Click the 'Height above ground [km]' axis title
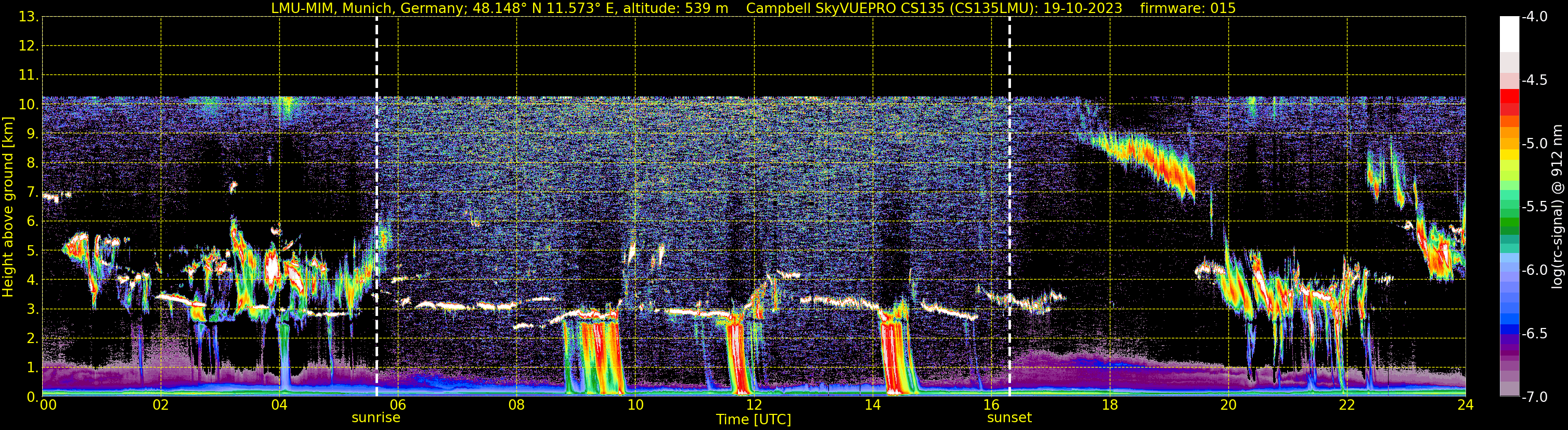The height and width of the screenshot is (430, 1568). point(7,207)
